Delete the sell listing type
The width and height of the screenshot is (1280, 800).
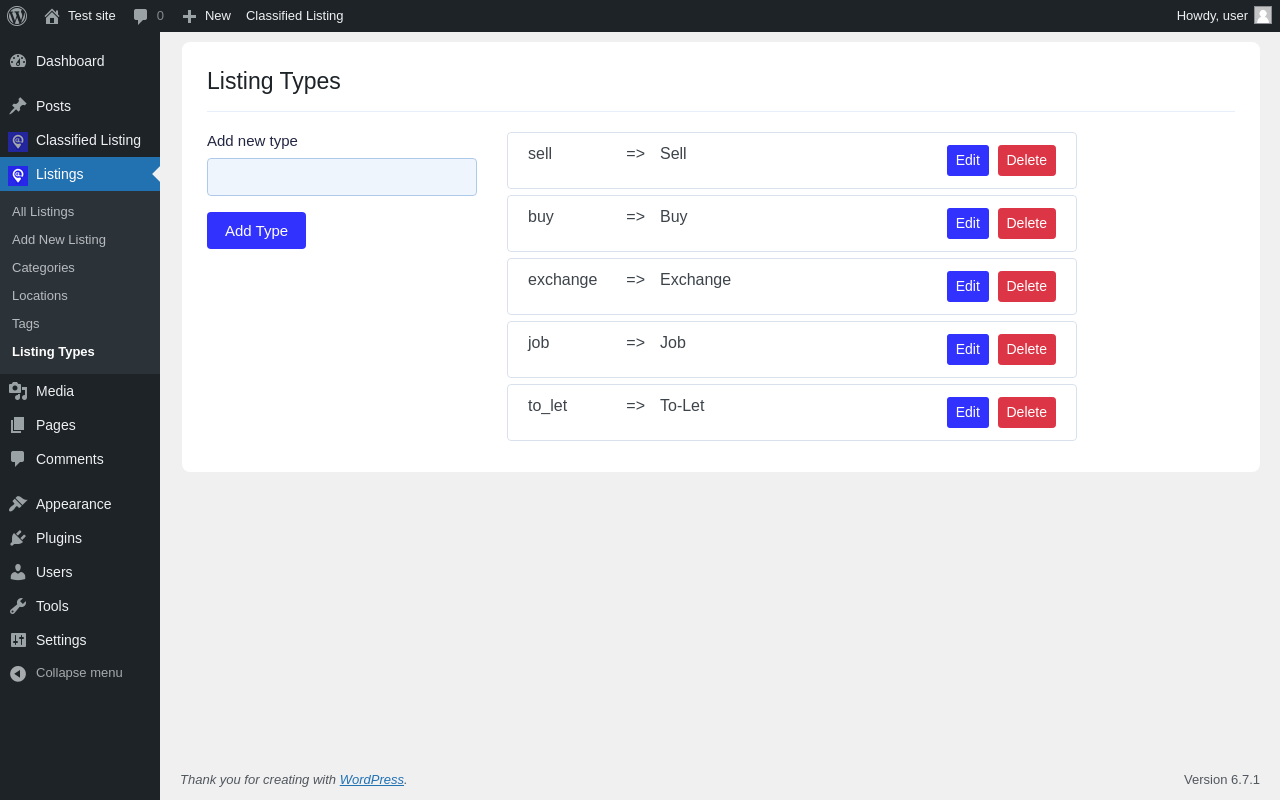tap(1026, 160)
